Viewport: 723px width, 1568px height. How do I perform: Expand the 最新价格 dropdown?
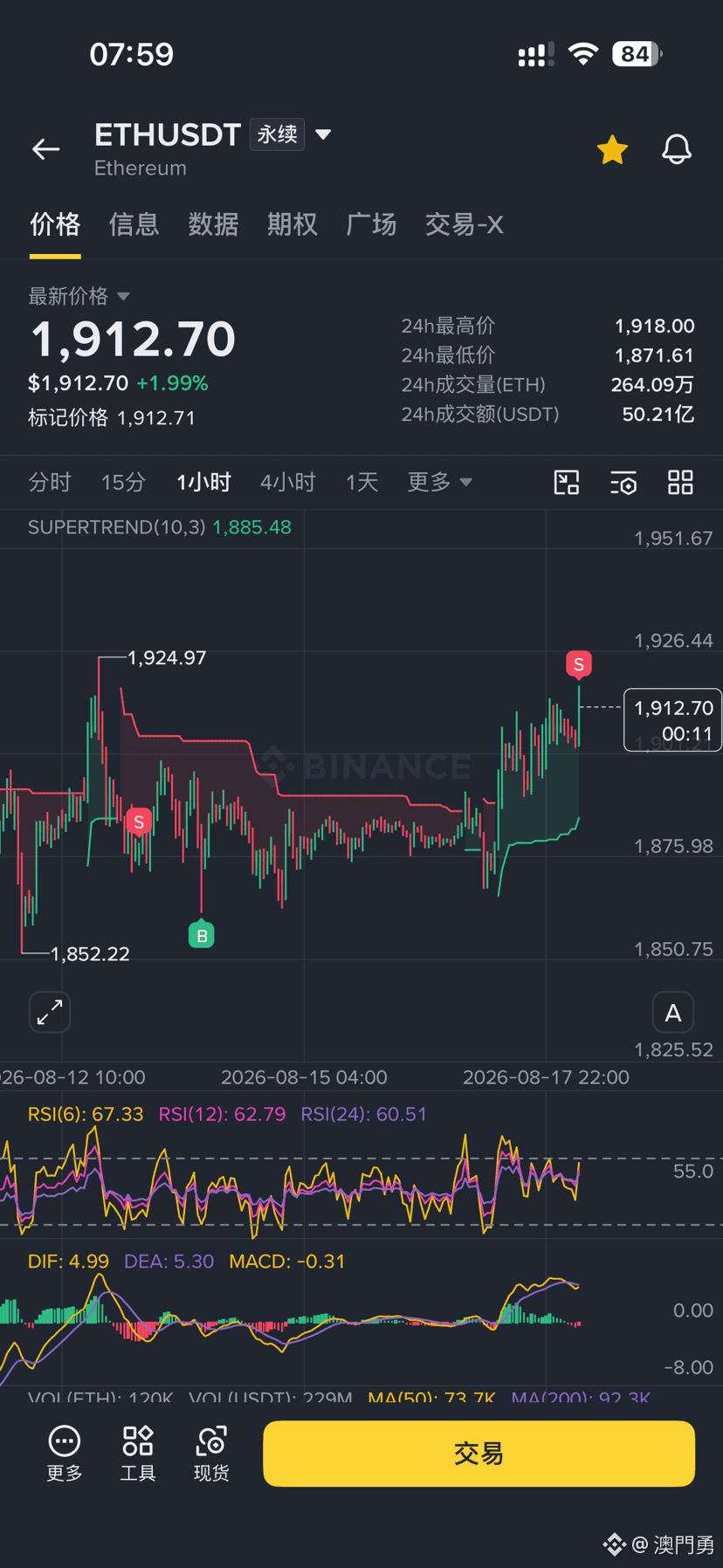pyautogui.click(x=79, y=296)
